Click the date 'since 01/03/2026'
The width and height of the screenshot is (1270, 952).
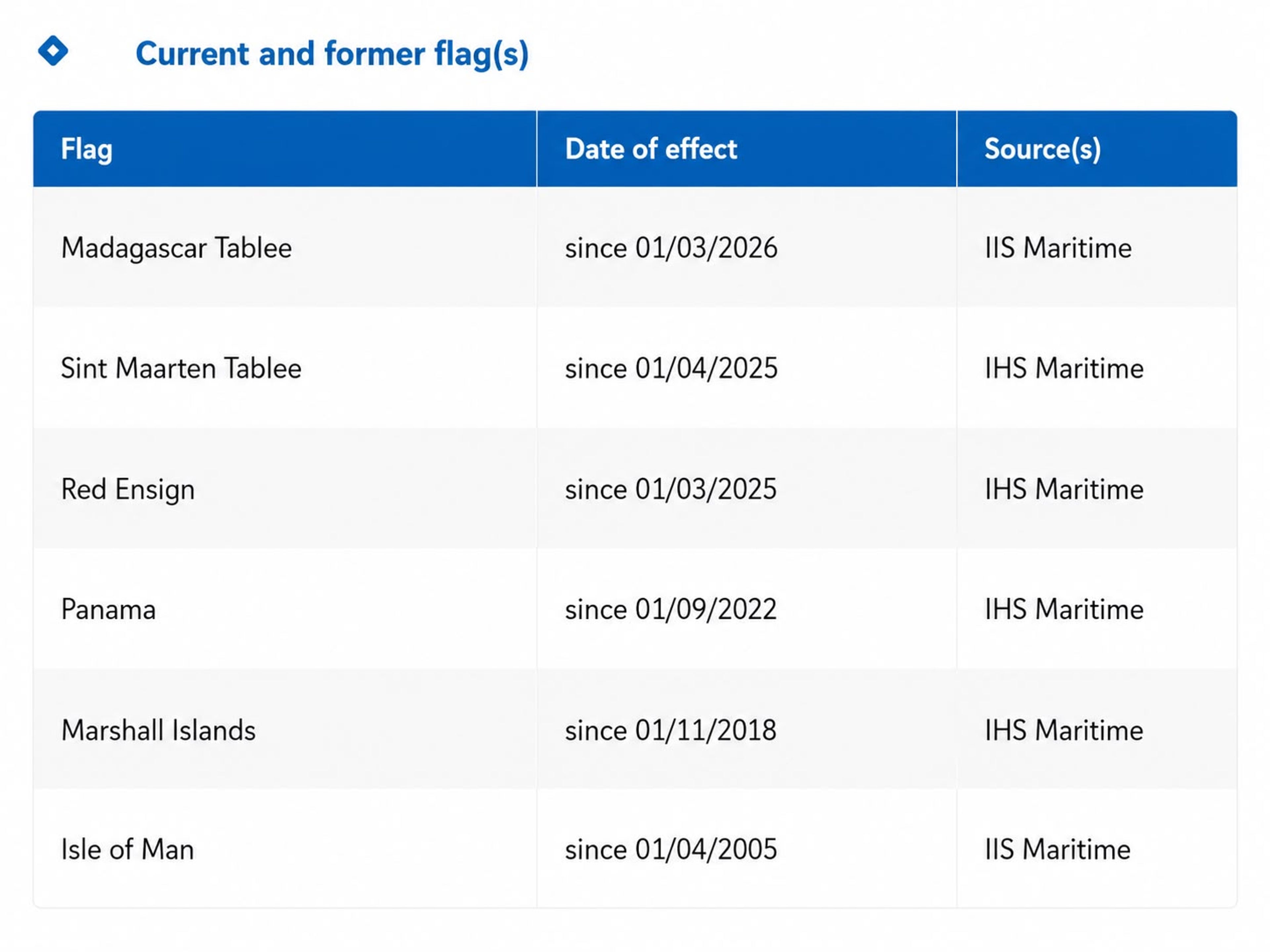[x=671, y=248]
